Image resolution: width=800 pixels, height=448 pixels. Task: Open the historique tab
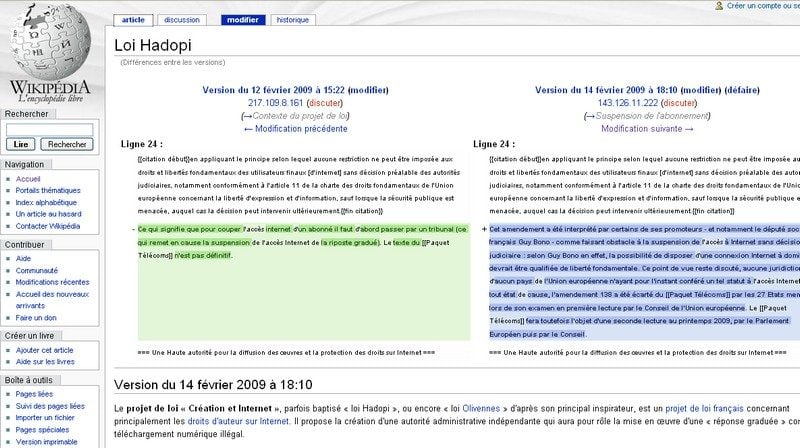click(293, 19)
